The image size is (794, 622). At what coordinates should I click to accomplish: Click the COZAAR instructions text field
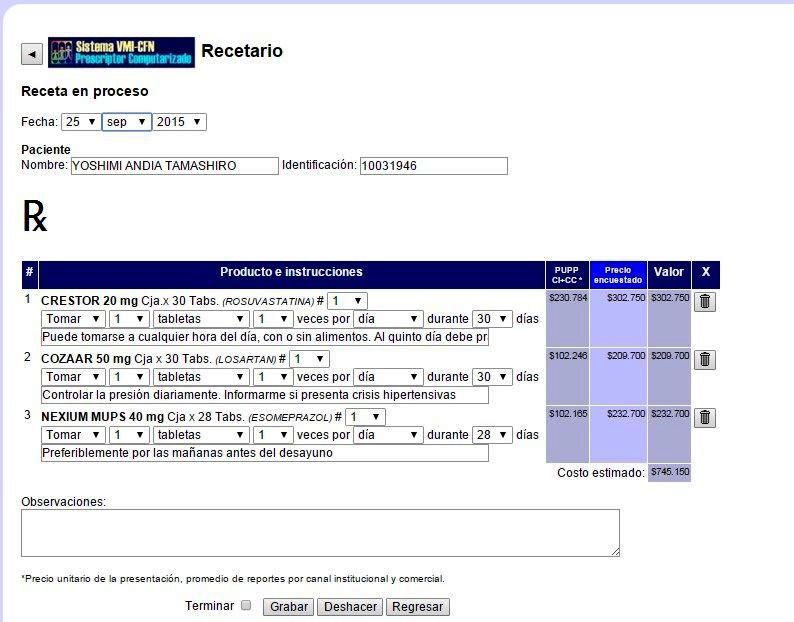point(265,395)
